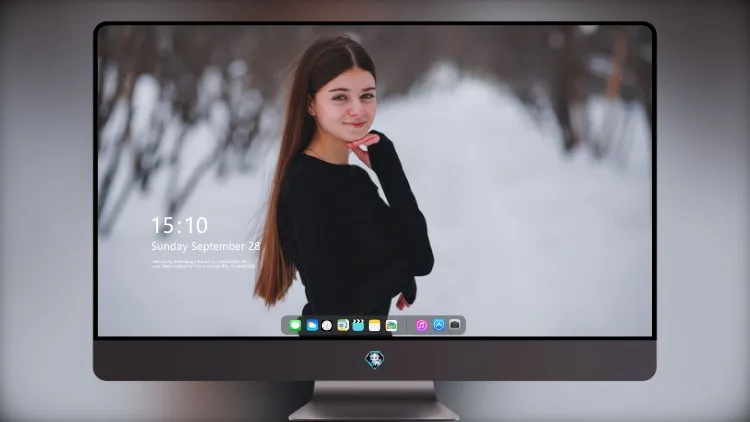Launch the pink iTunes music app

pyautogui.click(x=421, y=325)
